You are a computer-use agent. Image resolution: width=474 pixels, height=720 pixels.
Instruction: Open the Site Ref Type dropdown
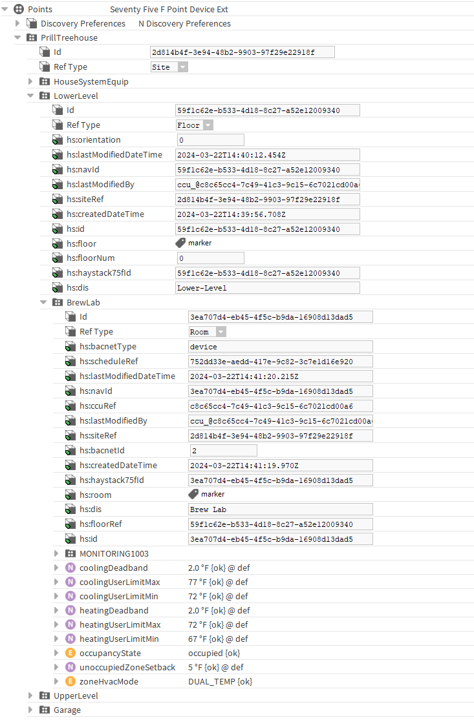pyautogui.click(x=183, y=67)
